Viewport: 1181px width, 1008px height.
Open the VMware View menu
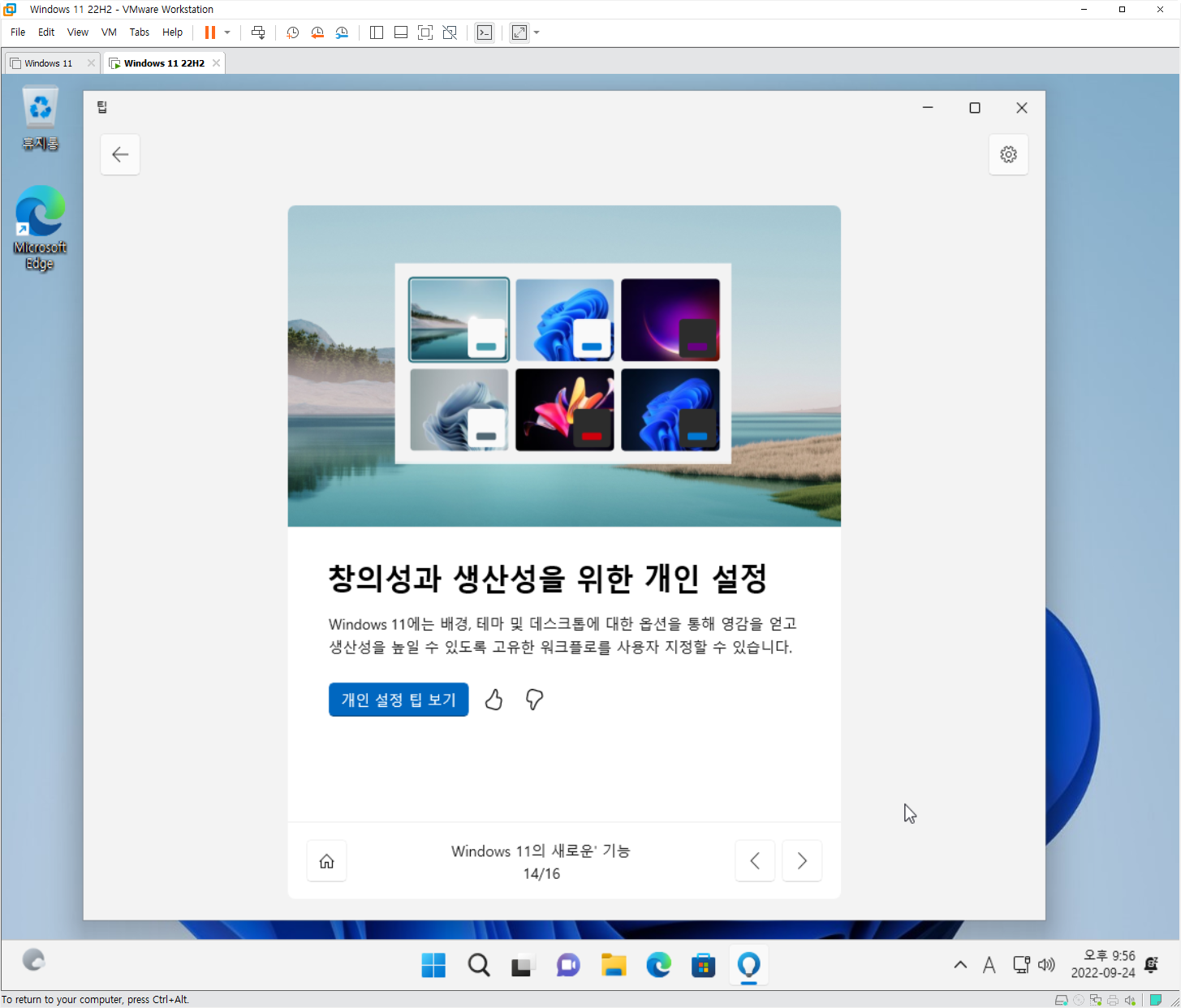78,32
